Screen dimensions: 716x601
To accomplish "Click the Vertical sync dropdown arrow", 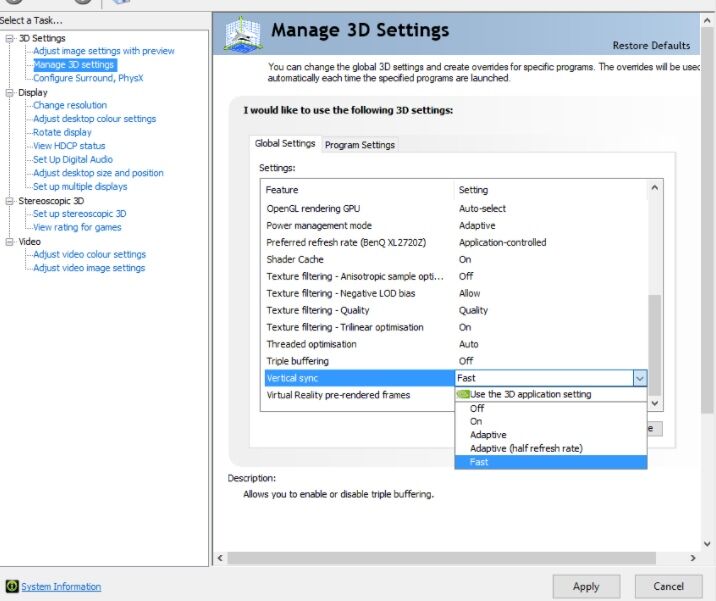I will click(639, 378).
